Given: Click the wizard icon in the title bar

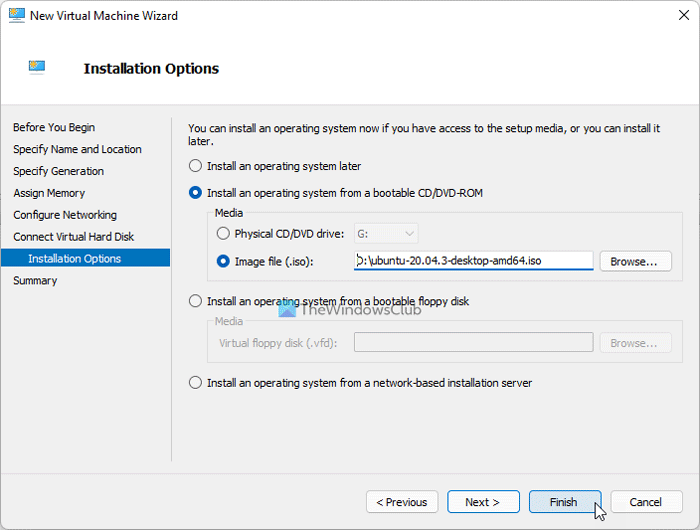Looking at the screenshot, I should 16,16.
